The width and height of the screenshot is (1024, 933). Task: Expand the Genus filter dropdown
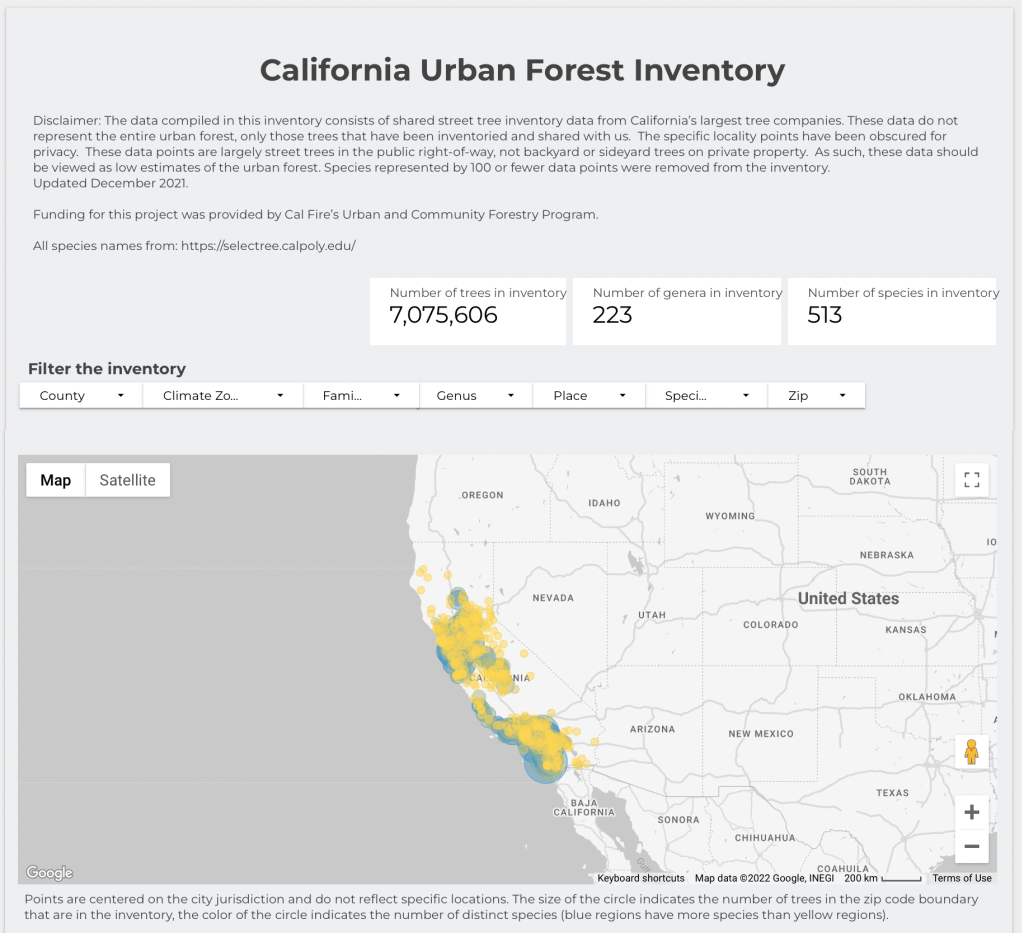tap(475, 396)
